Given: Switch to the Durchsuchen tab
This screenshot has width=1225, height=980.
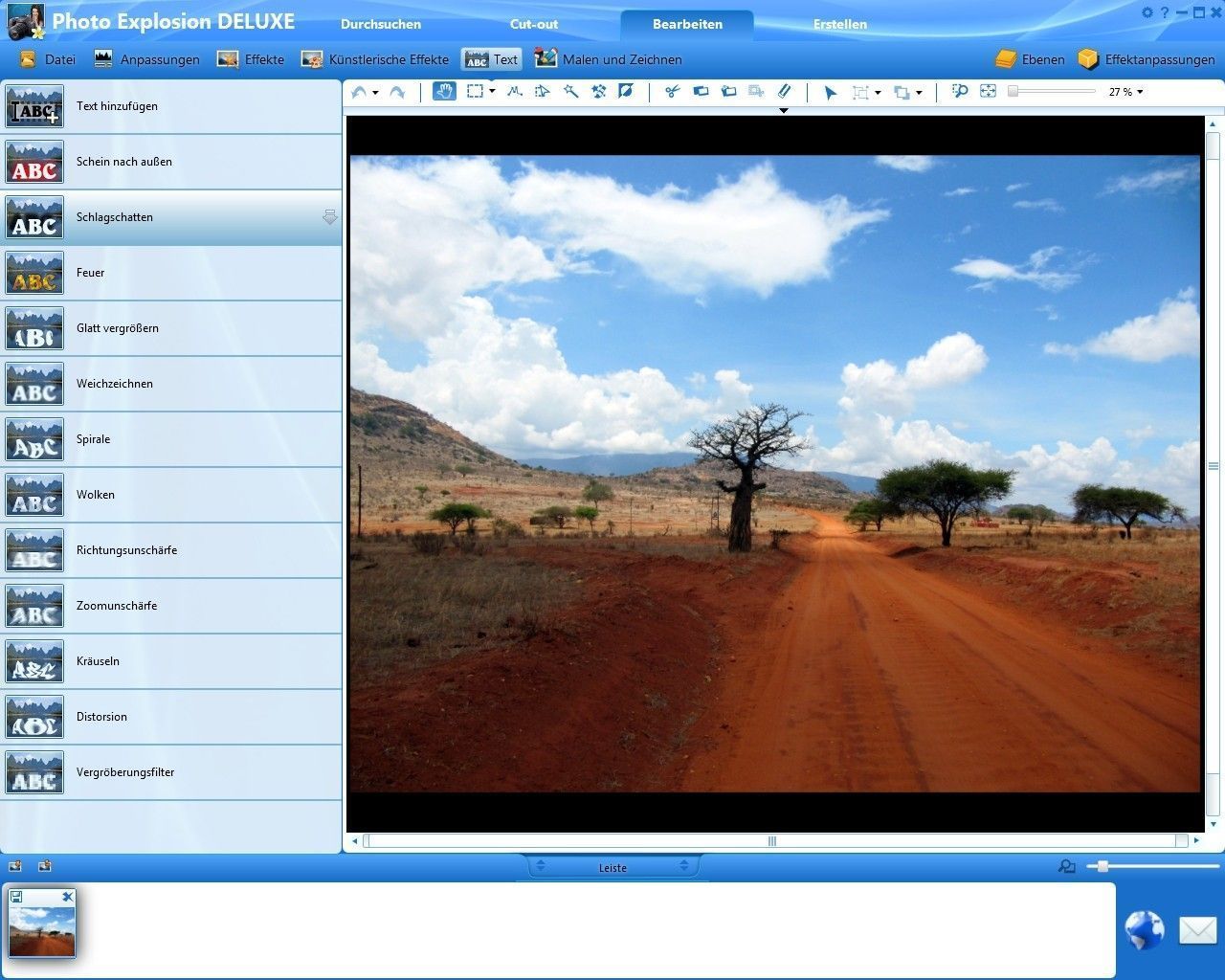Looking at the screenshot, I should (x=381, y=24).
